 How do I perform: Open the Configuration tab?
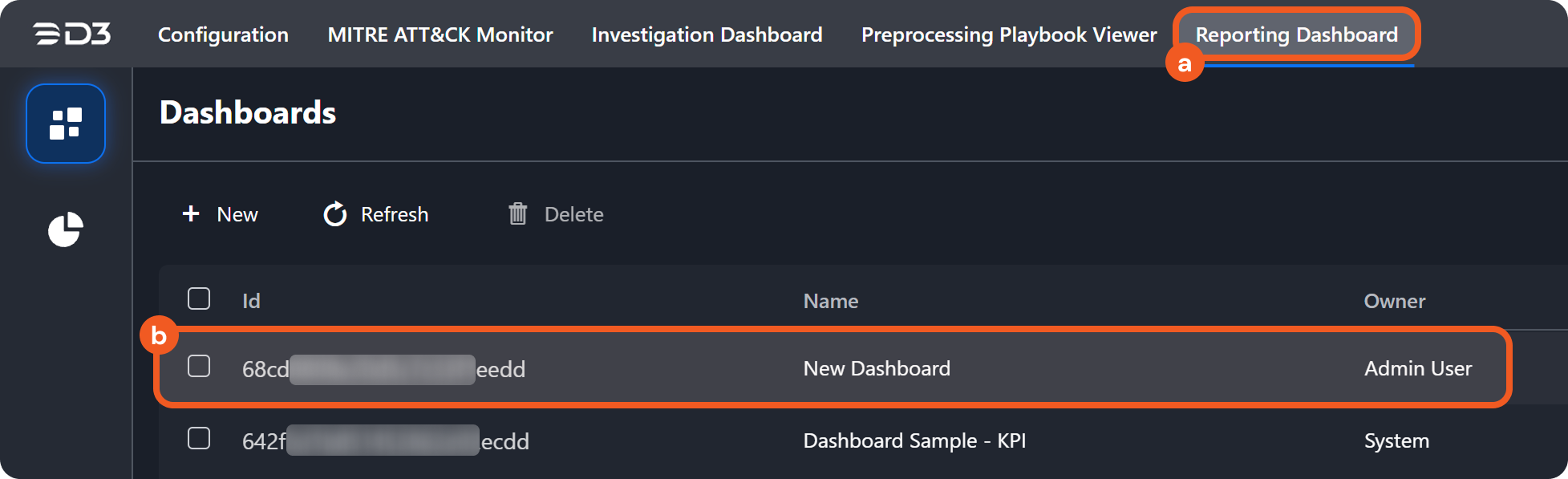point(223,35)
